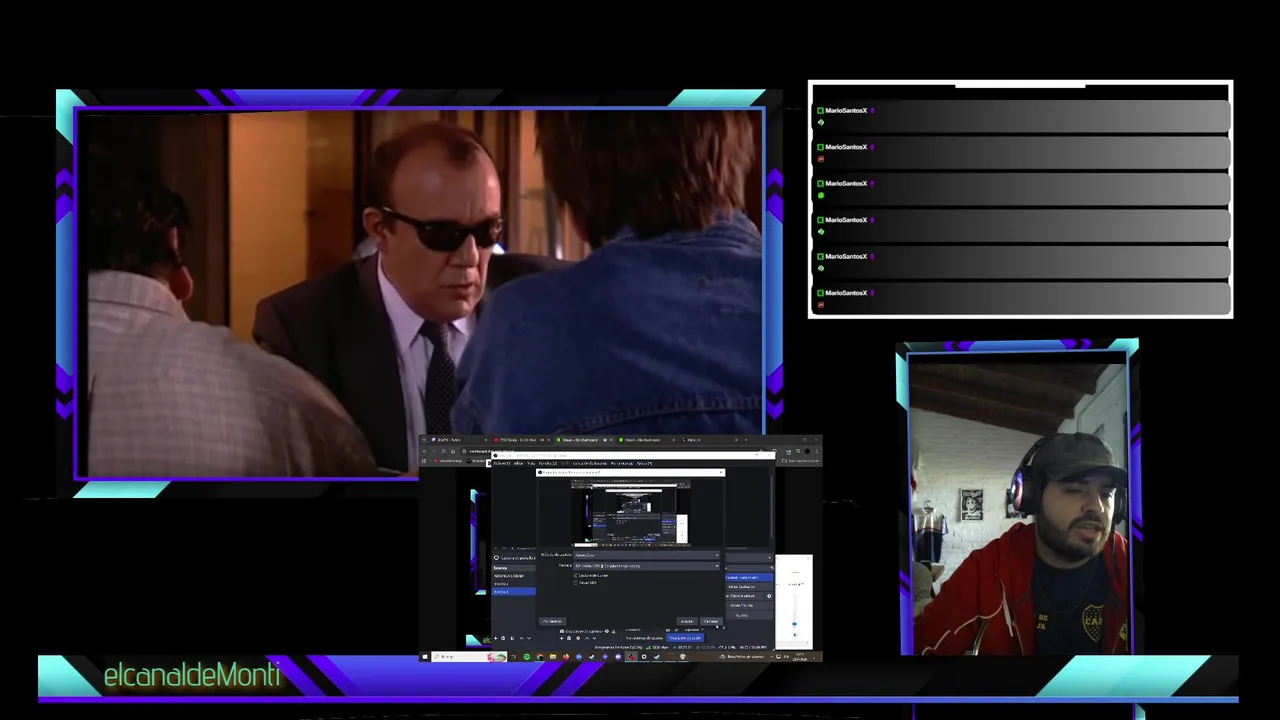
Task: Click the virtual camera button in OBS controls
Action: [x=743, y=596]
